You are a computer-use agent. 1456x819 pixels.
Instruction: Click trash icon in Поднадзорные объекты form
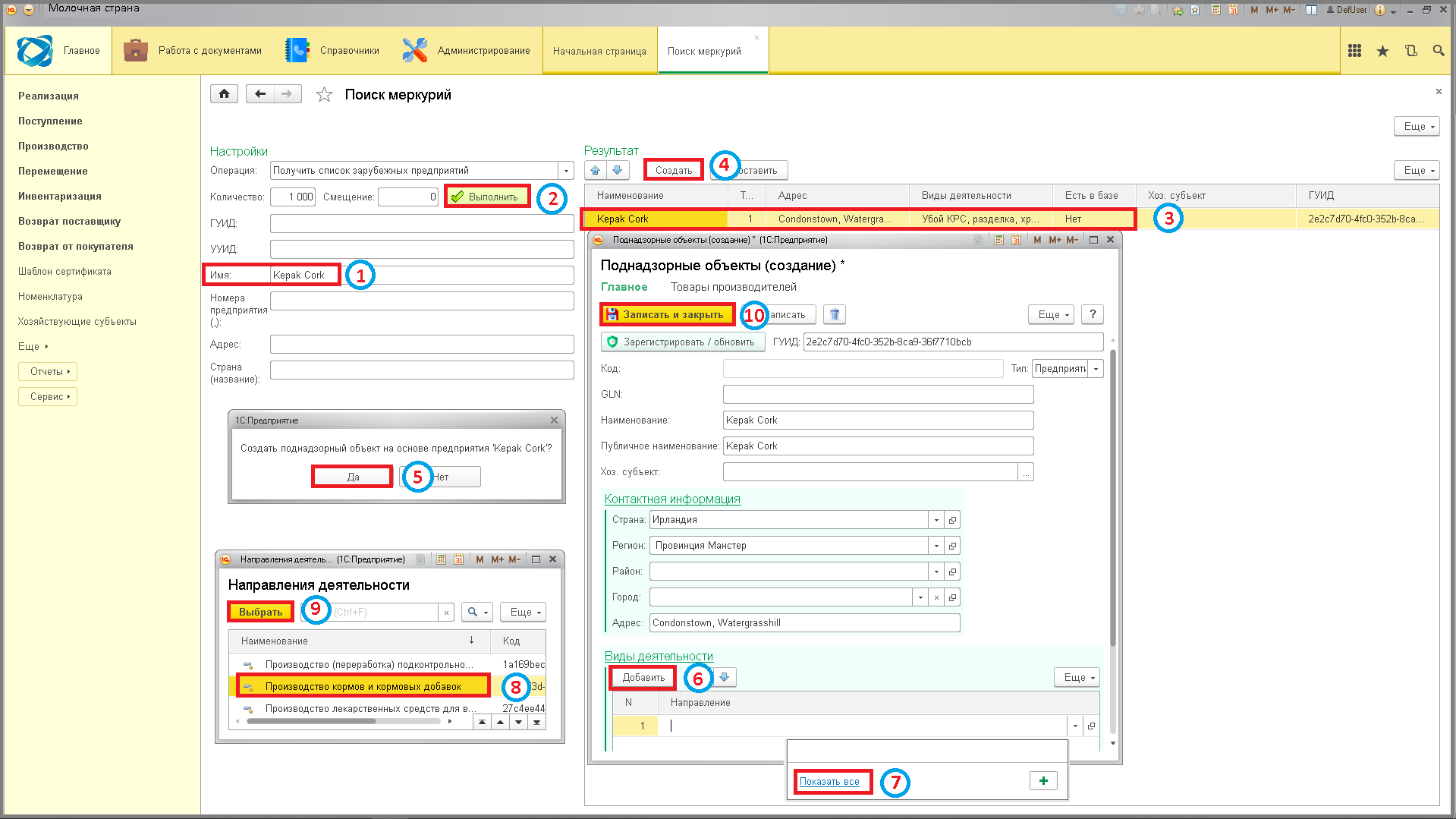[x=835, y=314]
